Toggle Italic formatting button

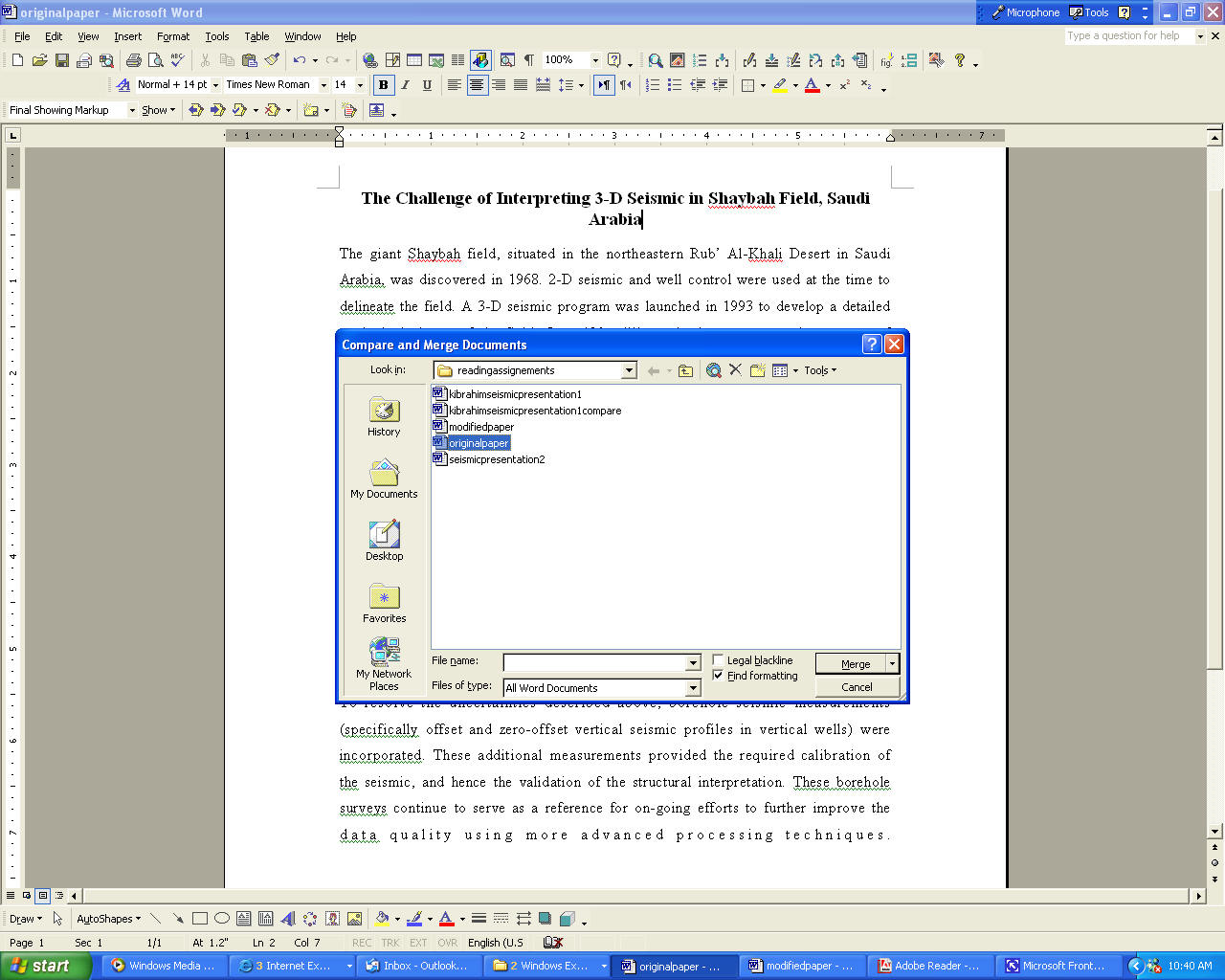pyautogui.click(x=406, y=85)
